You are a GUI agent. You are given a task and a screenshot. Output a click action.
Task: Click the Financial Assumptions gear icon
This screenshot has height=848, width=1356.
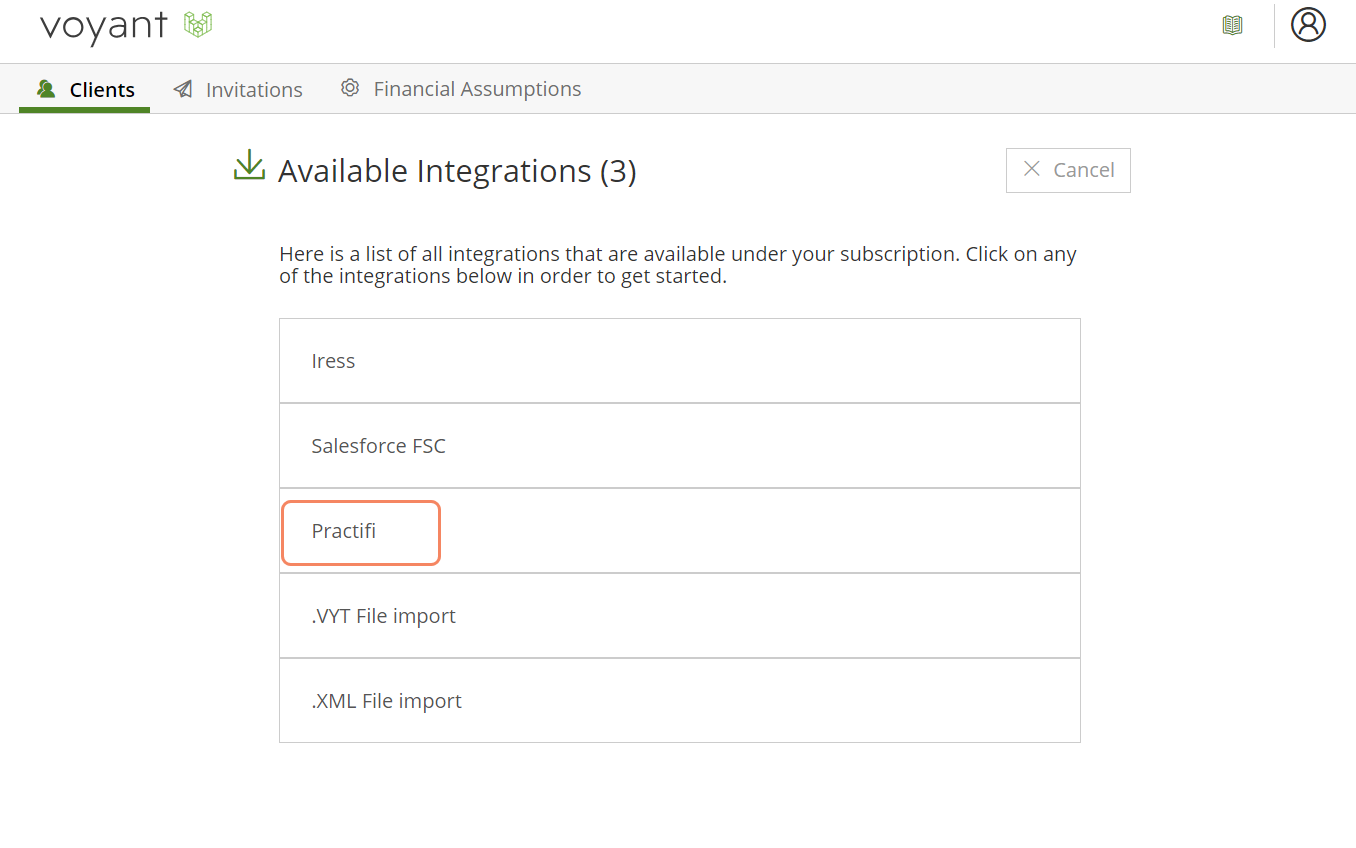[350, 88]
